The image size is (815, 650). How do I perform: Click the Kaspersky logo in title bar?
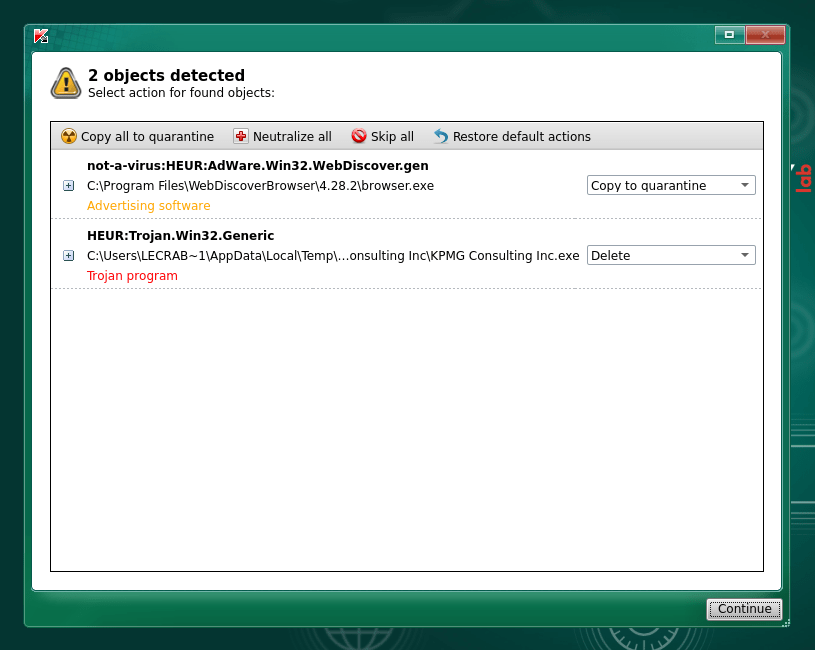[41, 36]
